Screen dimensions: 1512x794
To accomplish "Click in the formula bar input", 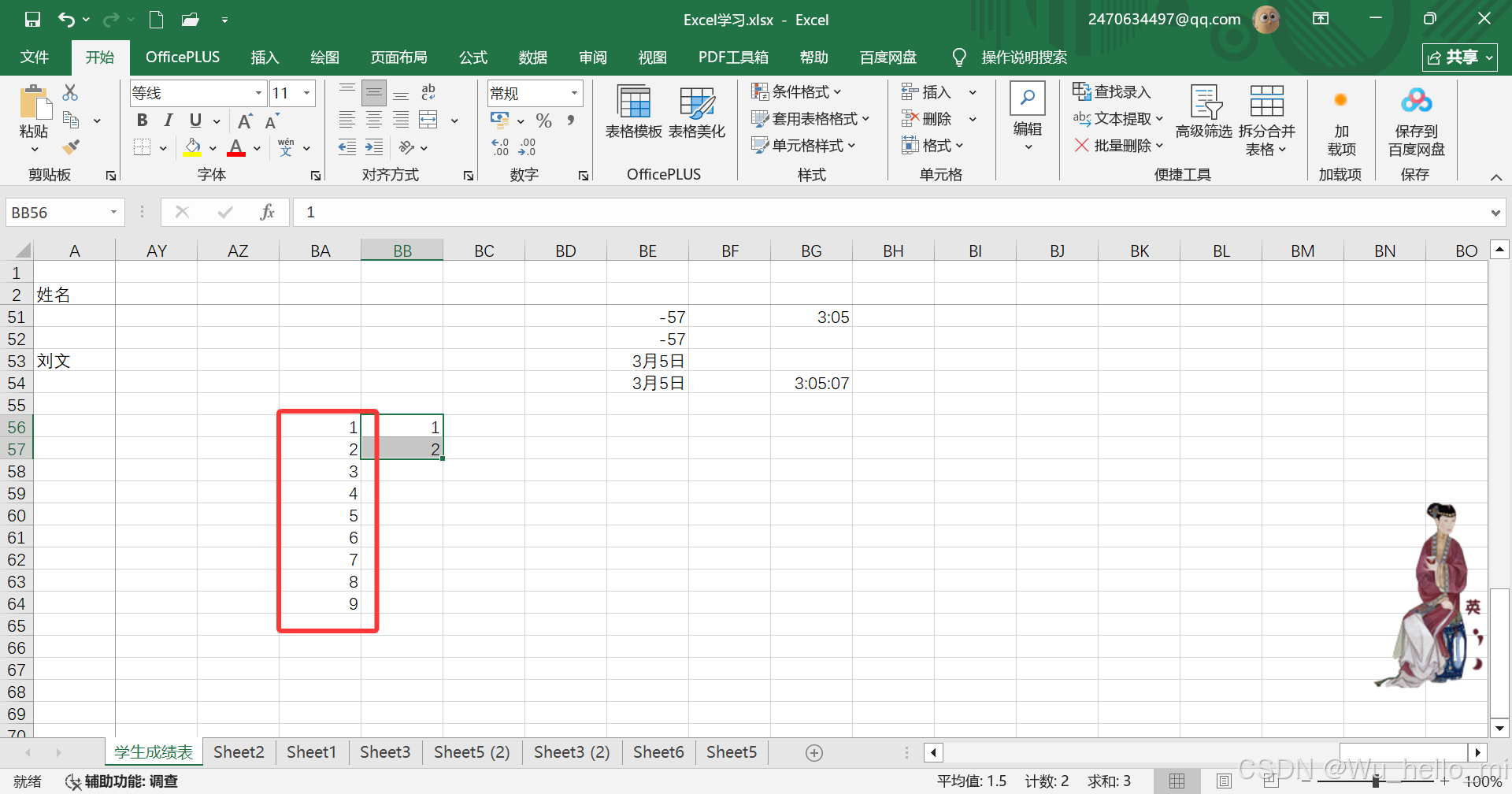I will click(x=890, y=212).
